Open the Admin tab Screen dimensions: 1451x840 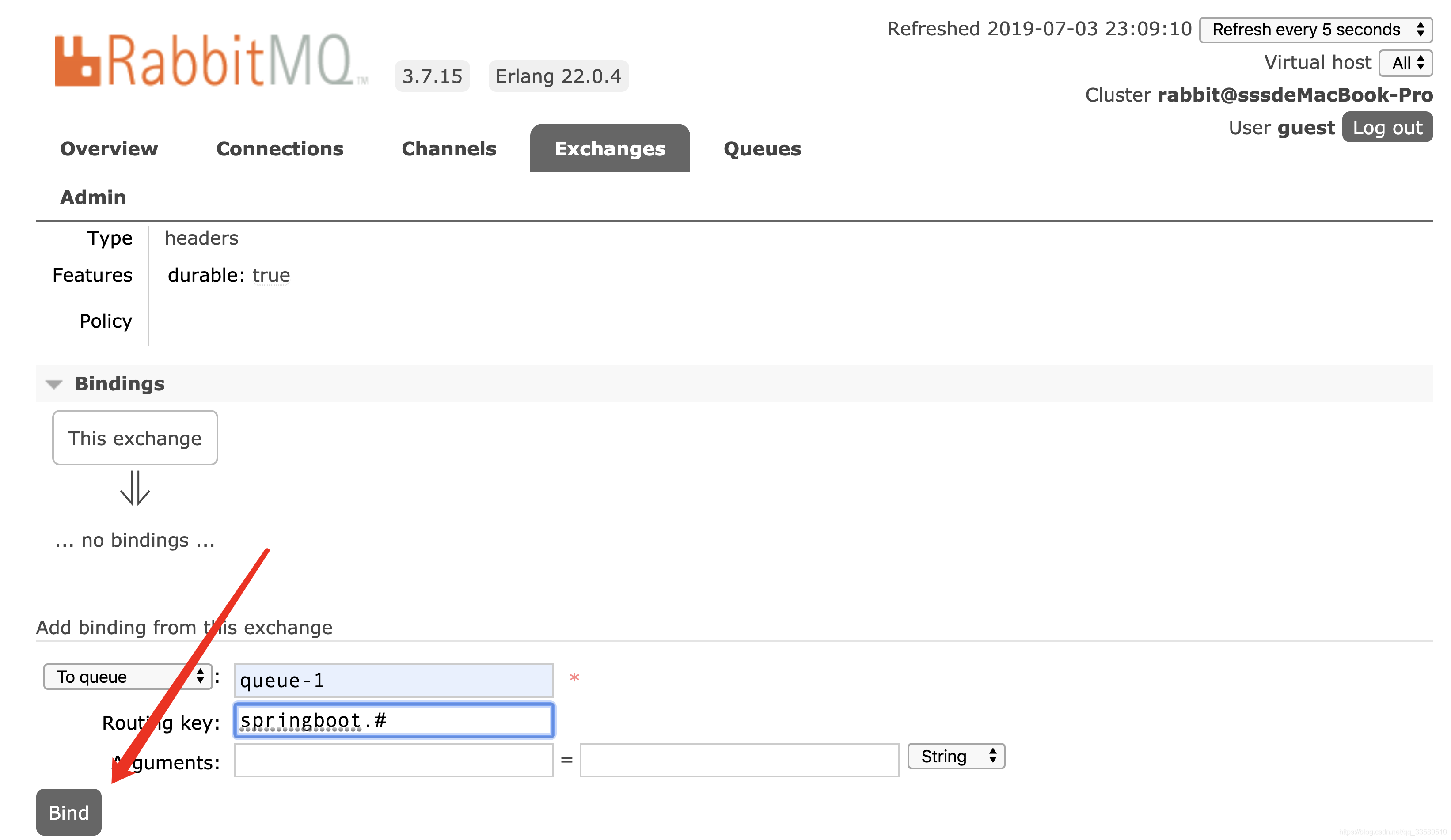[x=93, y=197]
